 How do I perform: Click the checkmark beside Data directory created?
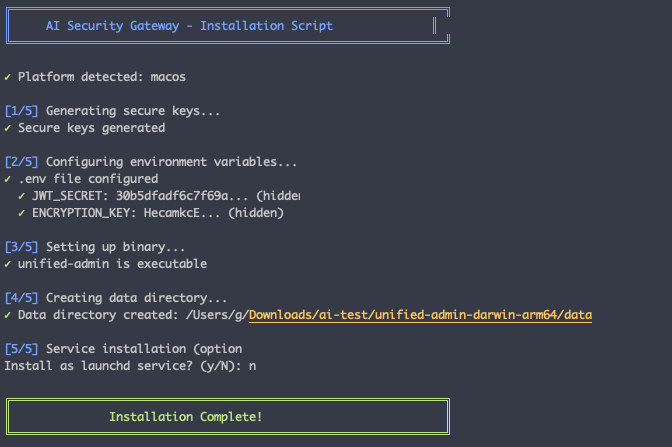pos(8,315)
